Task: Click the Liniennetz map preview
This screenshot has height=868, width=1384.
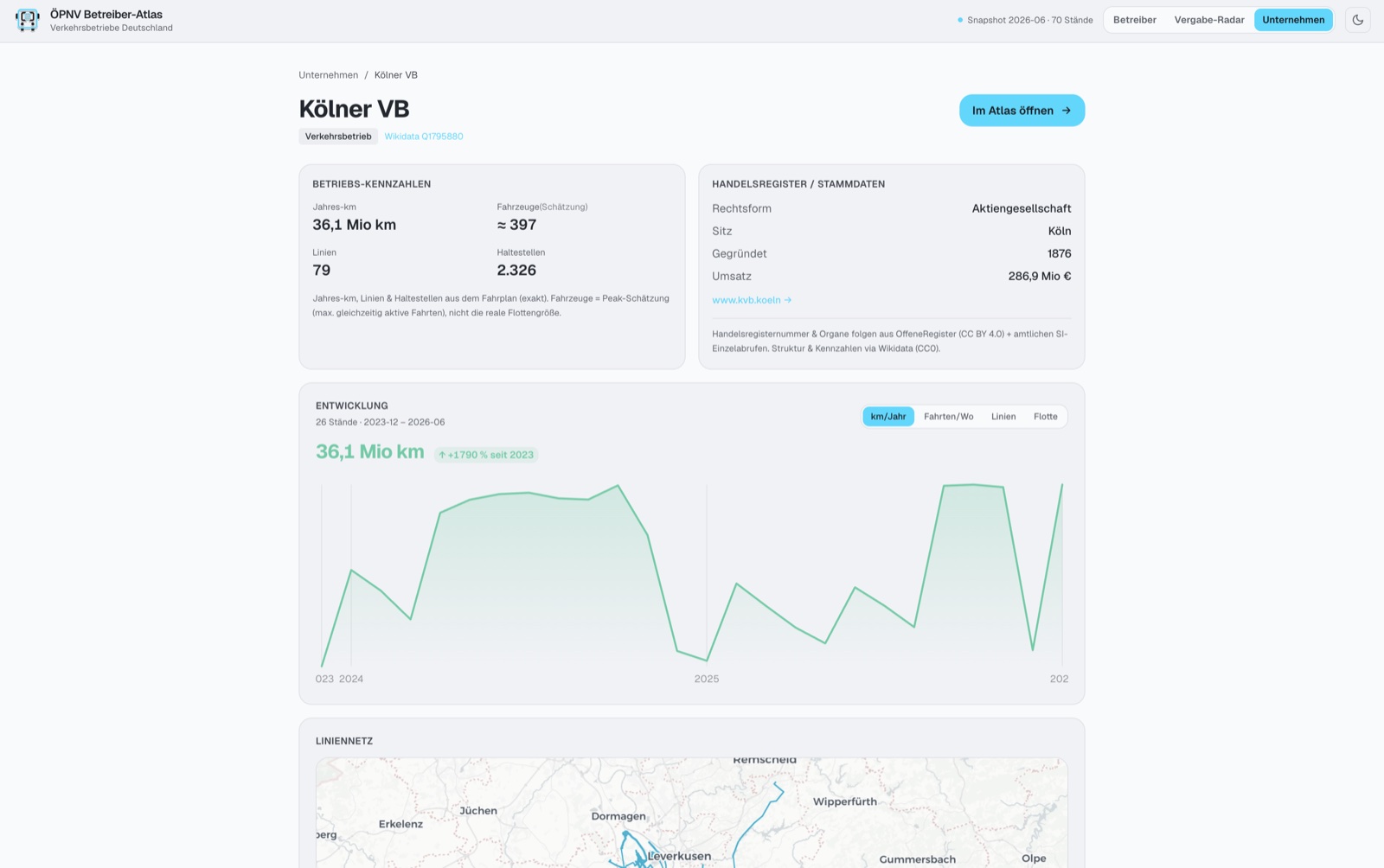Action: click(x=692, y=813)
